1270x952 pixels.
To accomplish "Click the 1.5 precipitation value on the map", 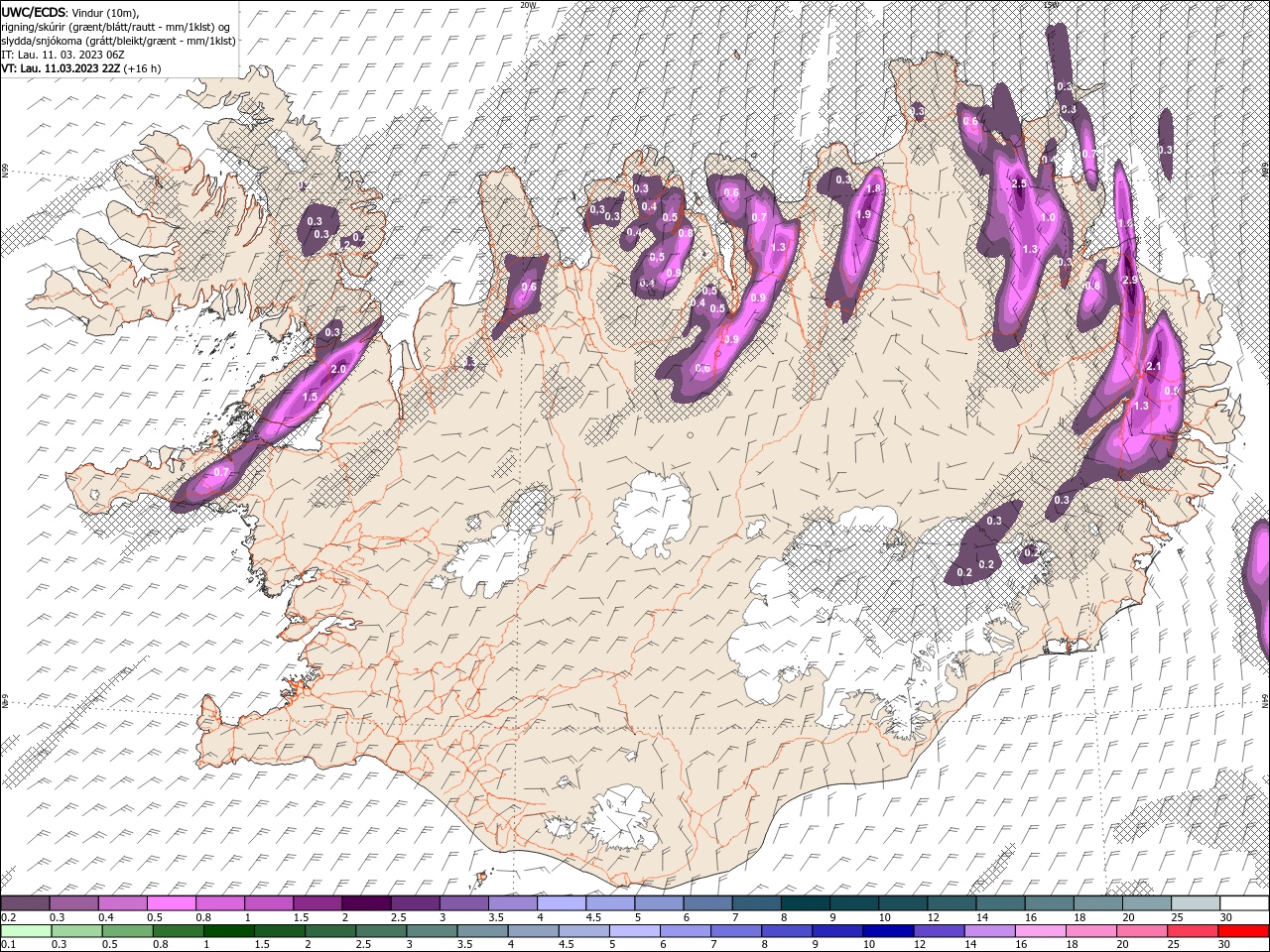I will 310,396.
